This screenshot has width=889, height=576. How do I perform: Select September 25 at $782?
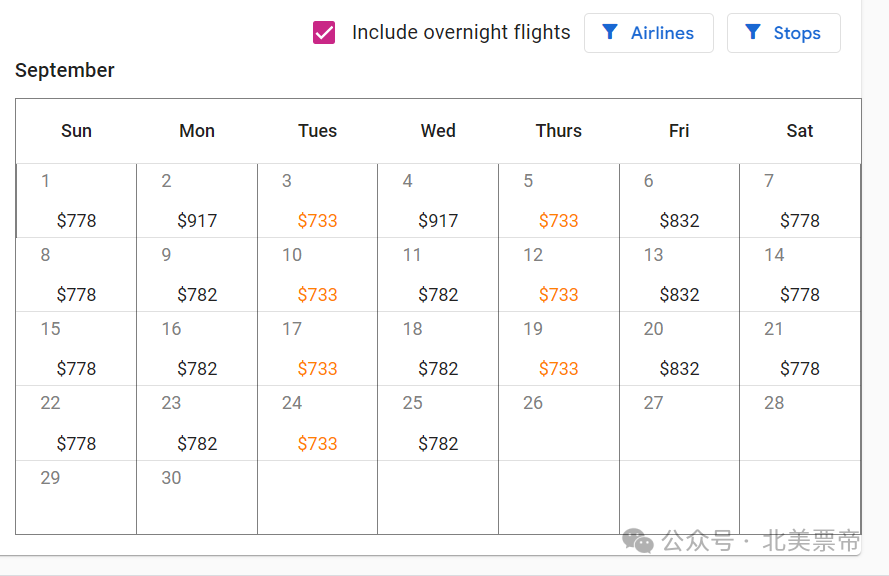[438, 423]
